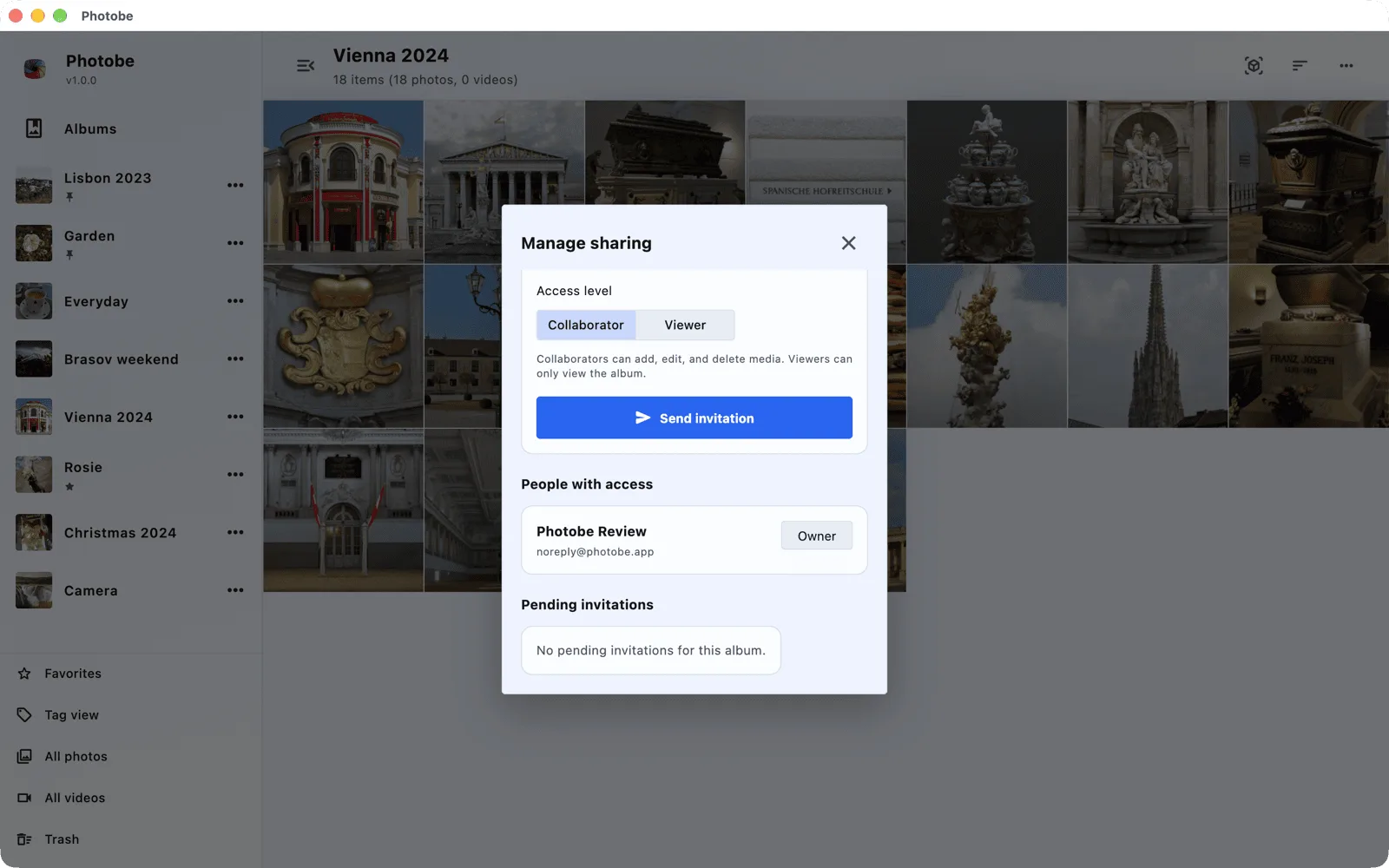The width and height of the screenshot is (1389, 868).
Task: Open the Albums section icon
Action: (x=34, y=128)
